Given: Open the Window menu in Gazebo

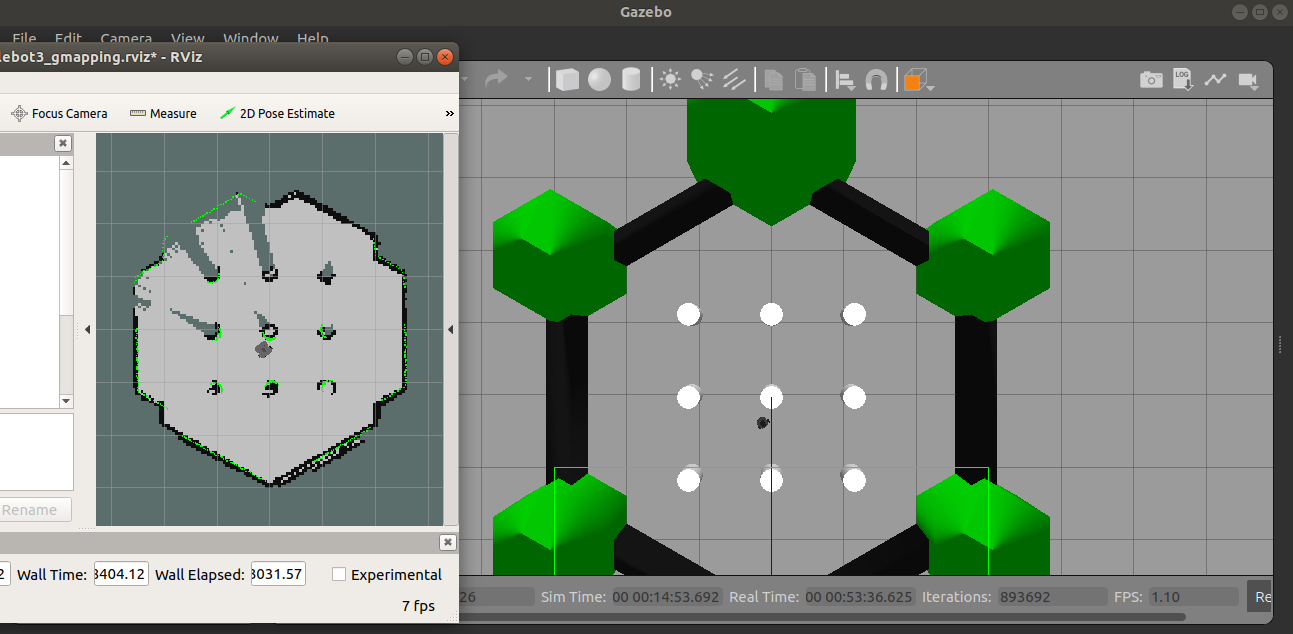Looking at the screenshot, I should 250,38.
